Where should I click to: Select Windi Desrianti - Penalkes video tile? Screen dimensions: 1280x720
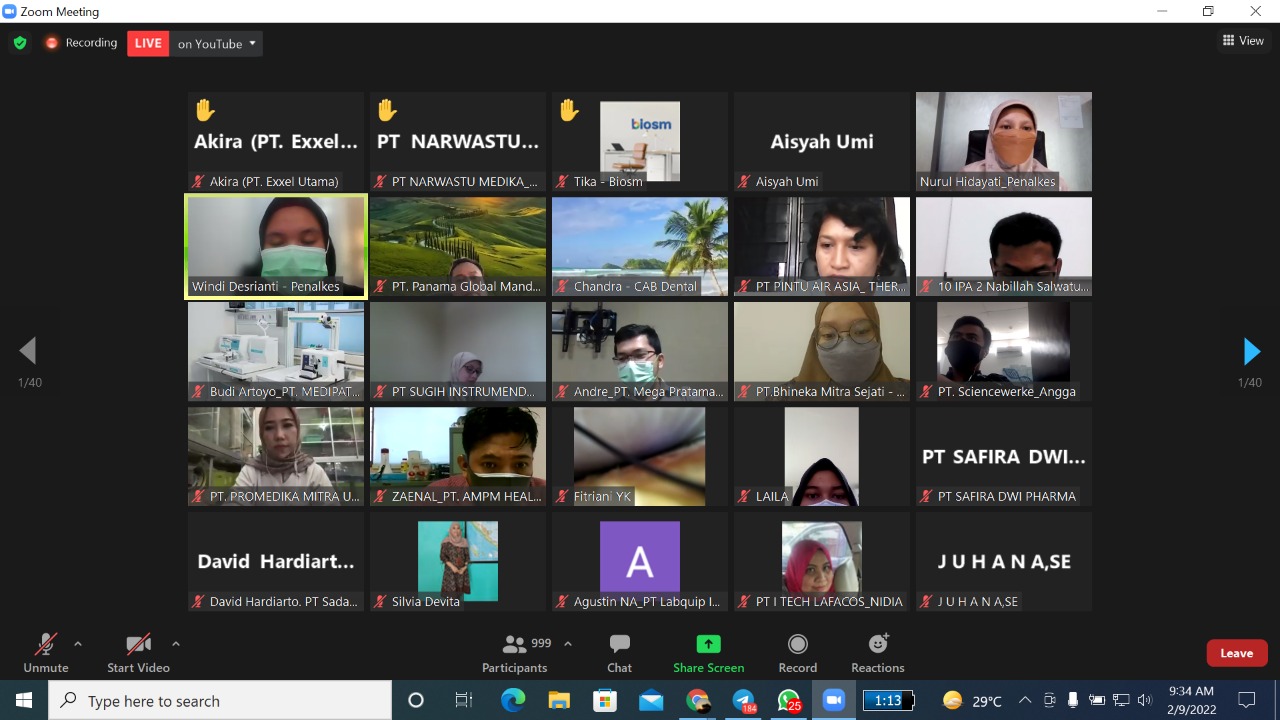(x=276, y=246)
